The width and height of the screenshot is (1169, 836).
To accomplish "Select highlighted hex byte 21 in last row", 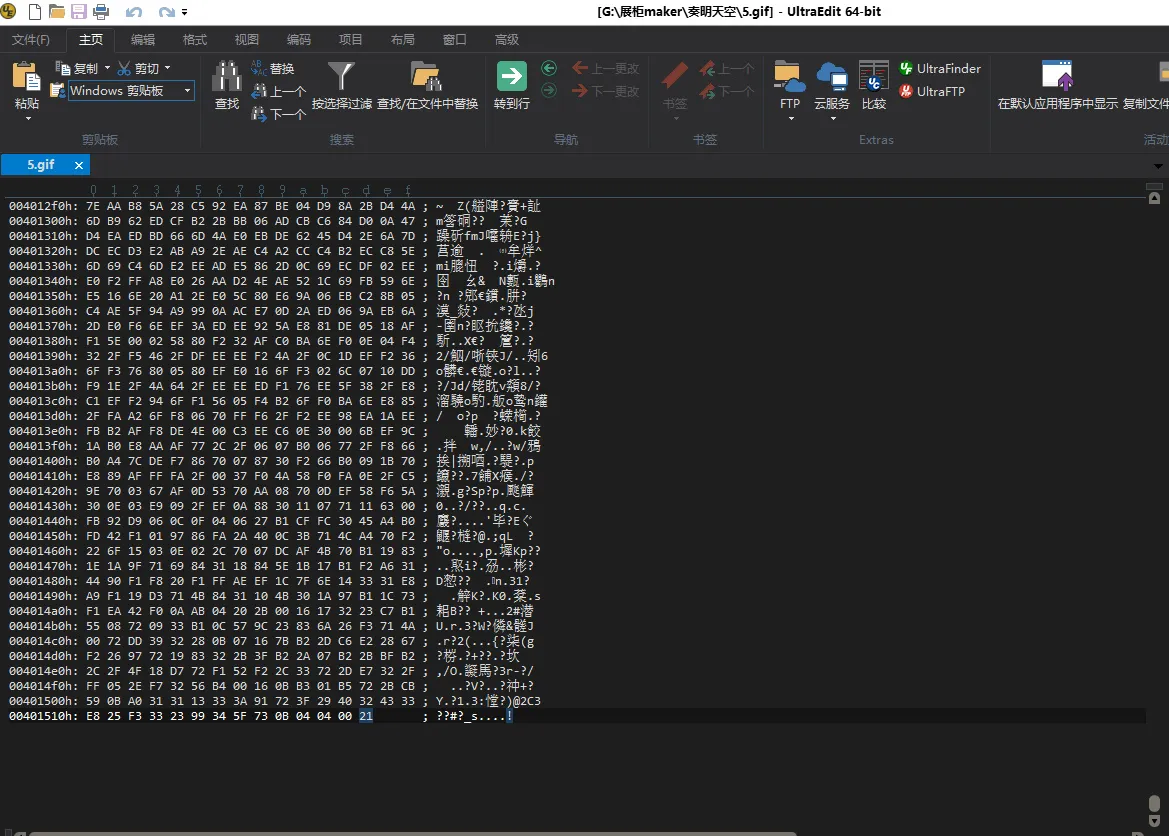I will pyautogui.click(x=365, y=716).
